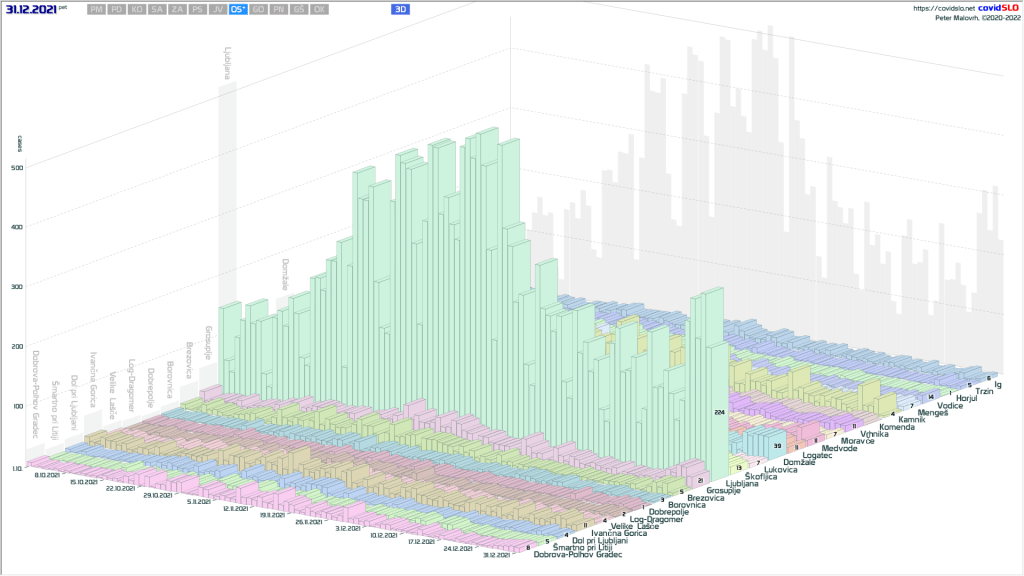This screenshot has width=1024, height=576.
Task: Select the Dobrova-Polhov Gradec axis label
Action: click(x=577, y=554)
